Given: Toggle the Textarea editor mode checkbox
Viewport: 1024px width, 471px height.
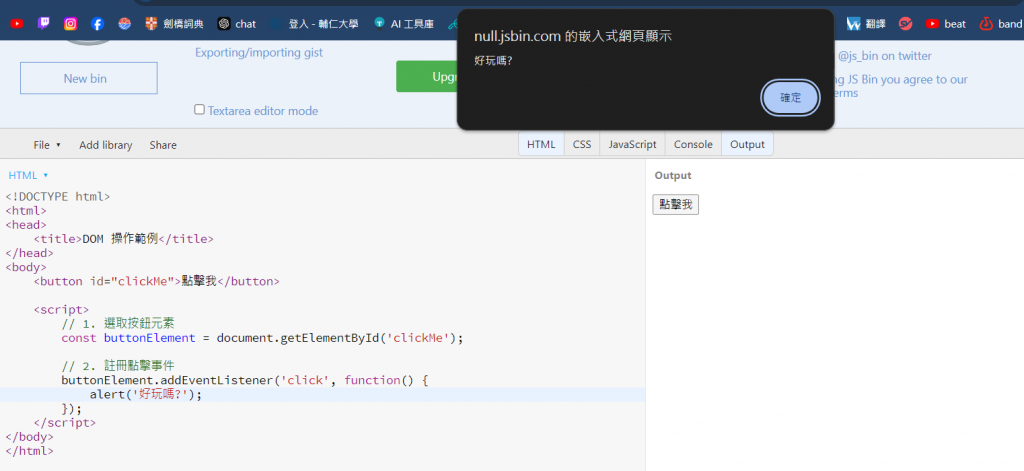Looking at the screenshot, I should (x=200, y=110).
